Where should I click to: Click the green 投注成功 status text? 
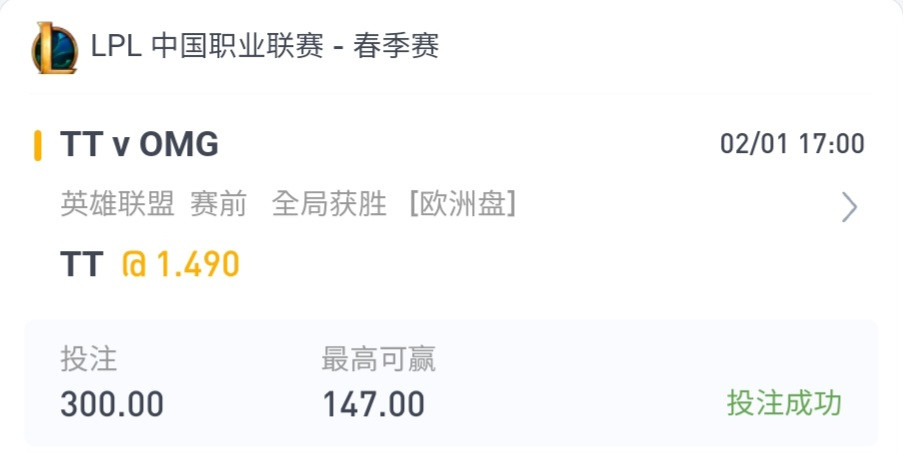(784, 403)
